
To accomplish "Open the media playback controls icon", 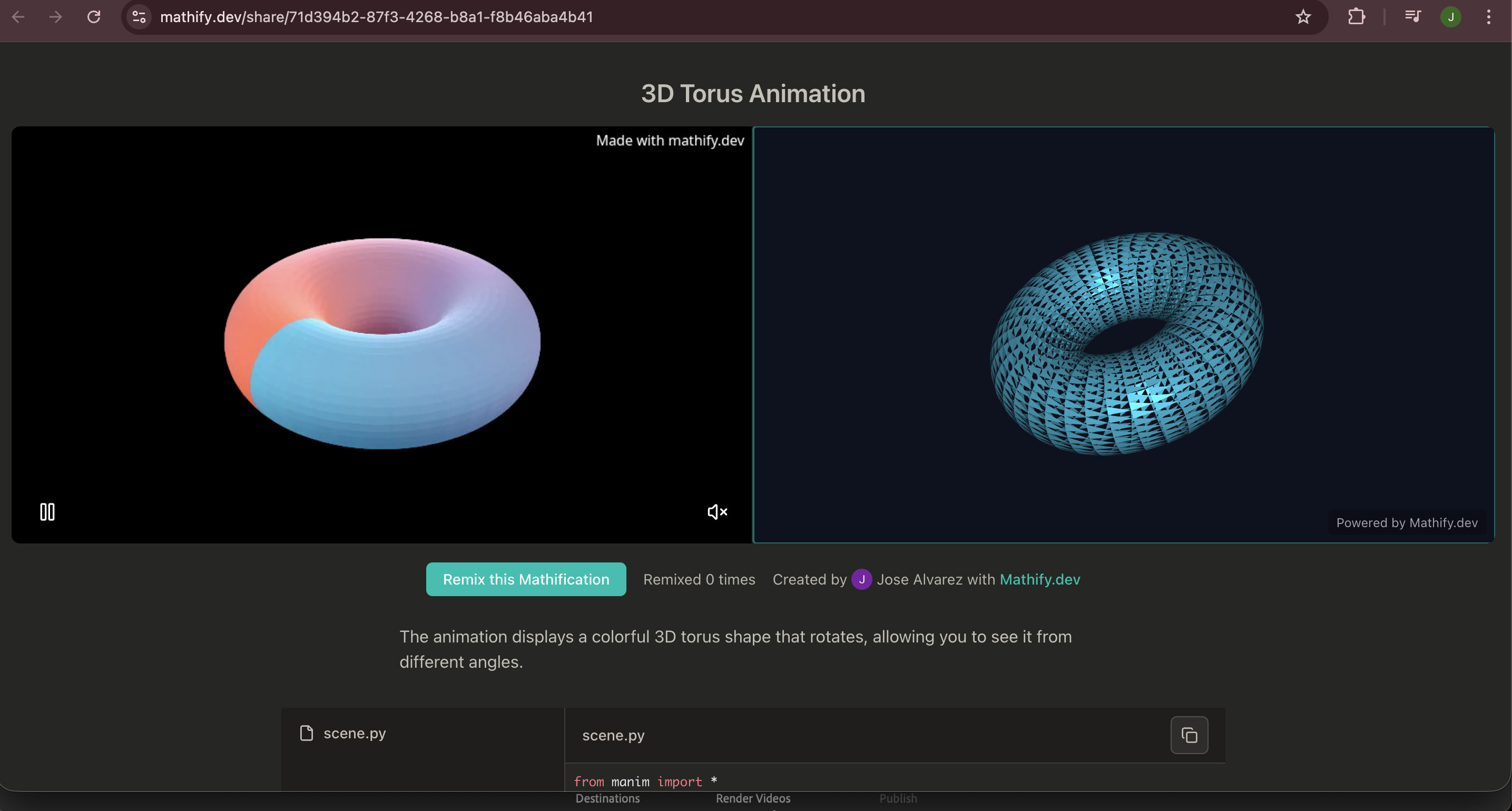I will [x=1412, y=16].
